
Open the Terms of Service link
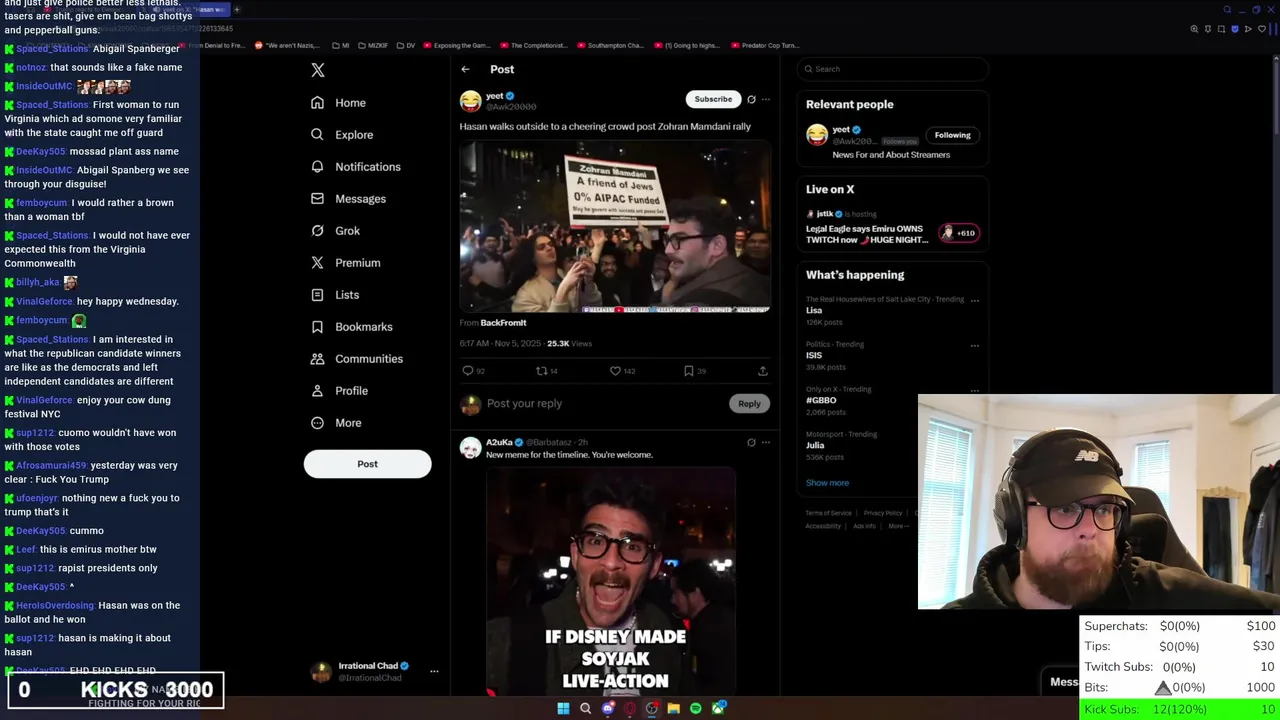pos(829,513)
